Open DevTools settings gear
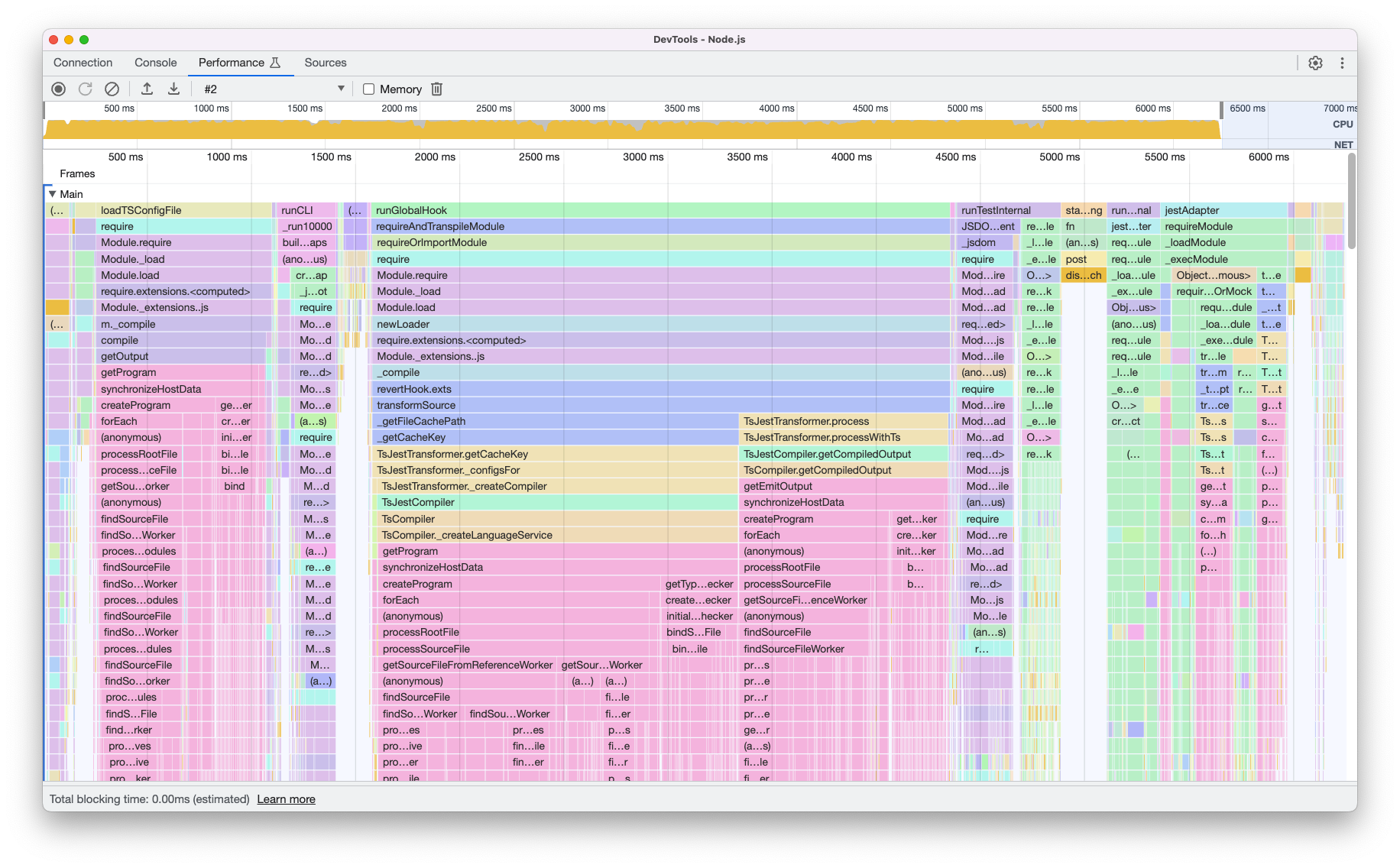 tap(1315, 63)
